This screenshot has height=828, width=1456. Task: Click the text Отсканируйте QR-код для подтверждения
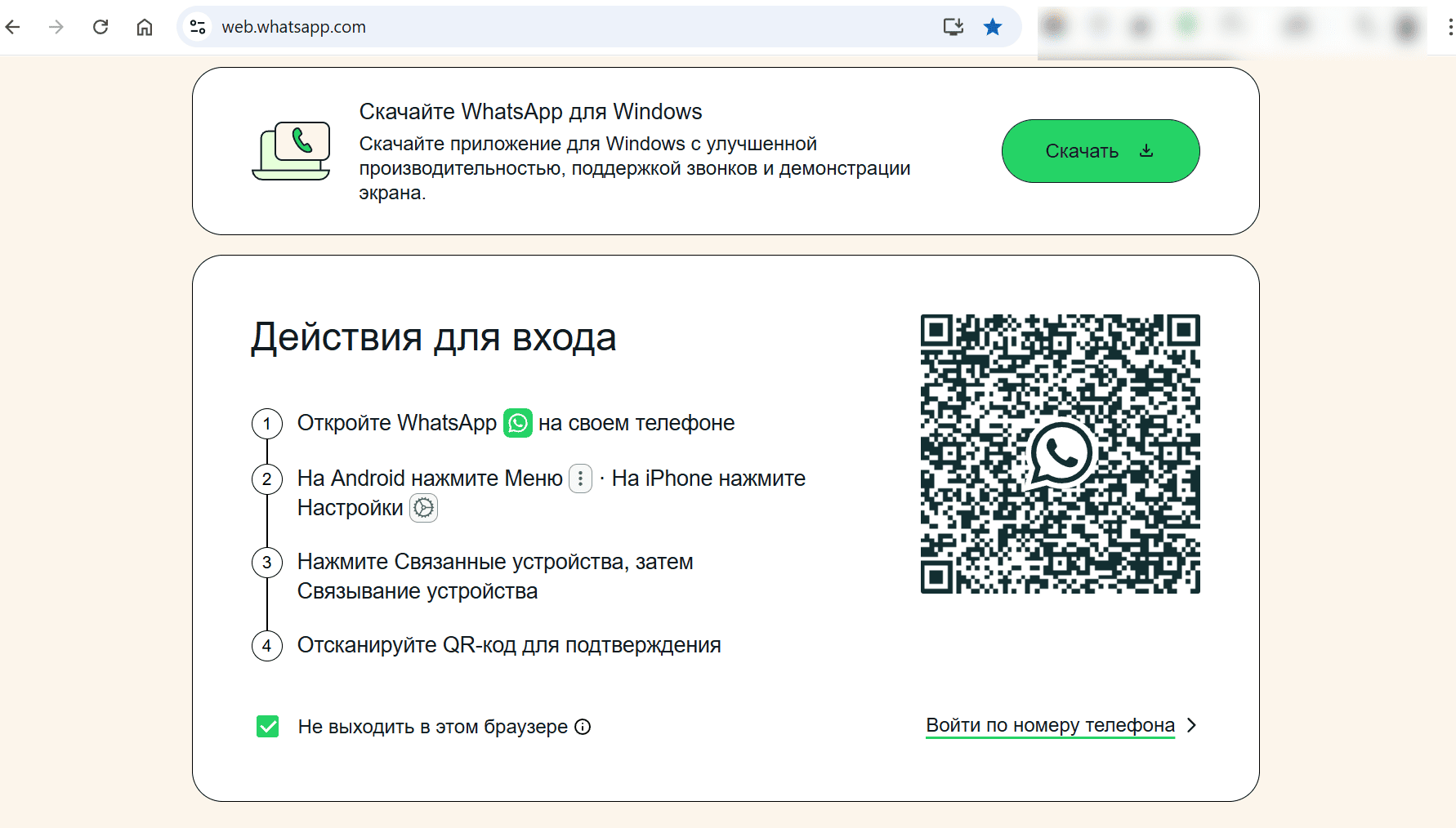pos(509,645)
